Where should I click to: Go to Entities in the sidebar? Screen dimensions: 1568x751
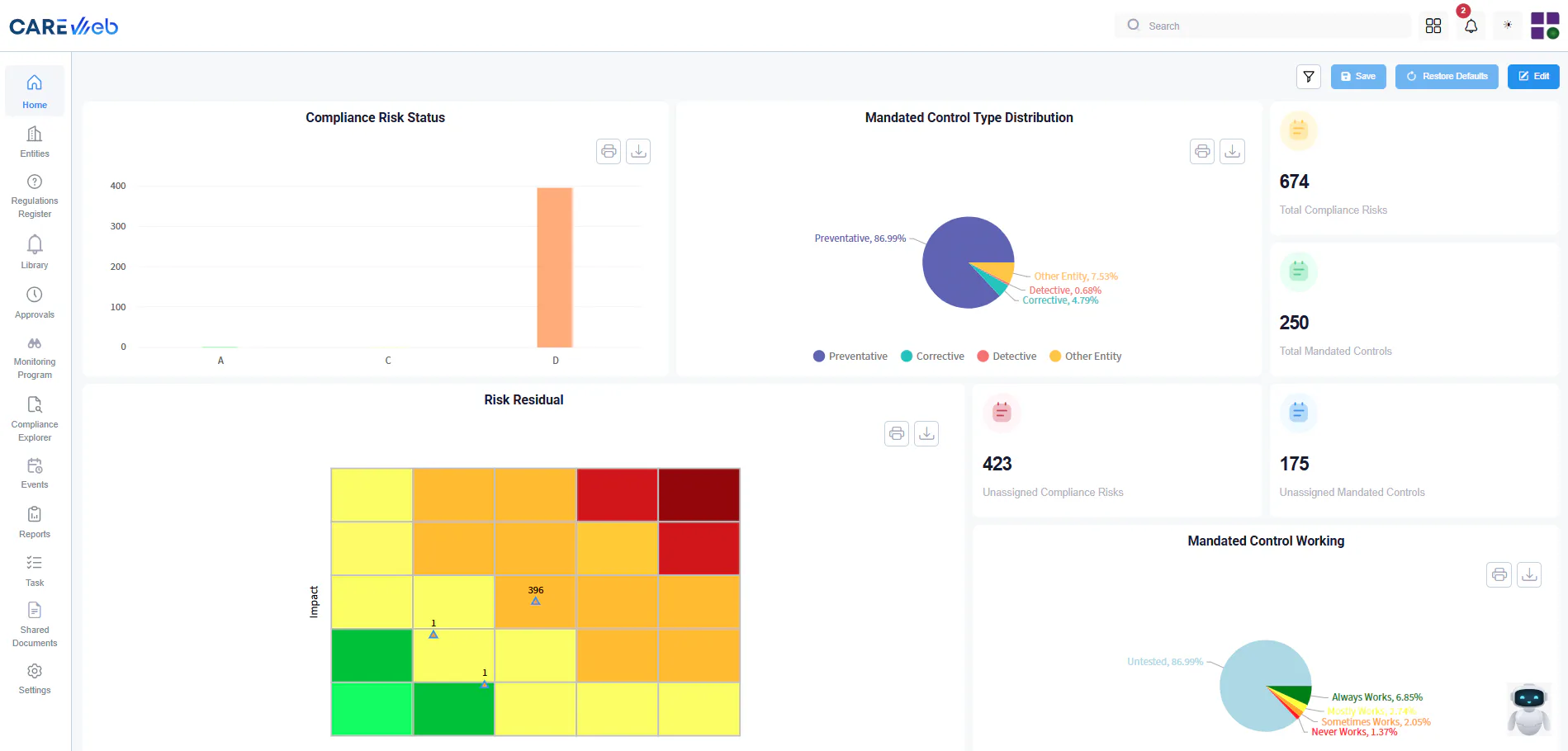35,142
